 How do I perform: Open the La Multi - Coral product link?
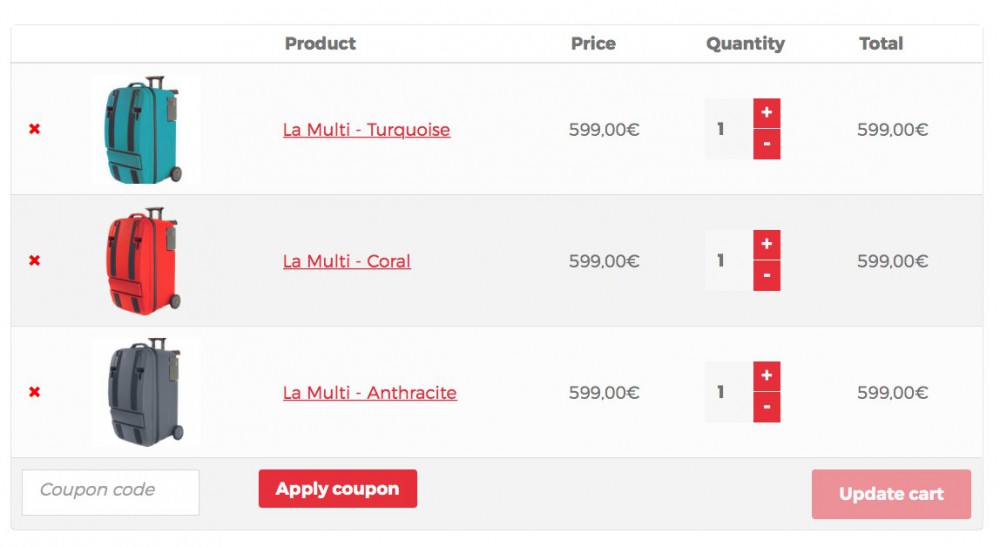coord(346,262)
